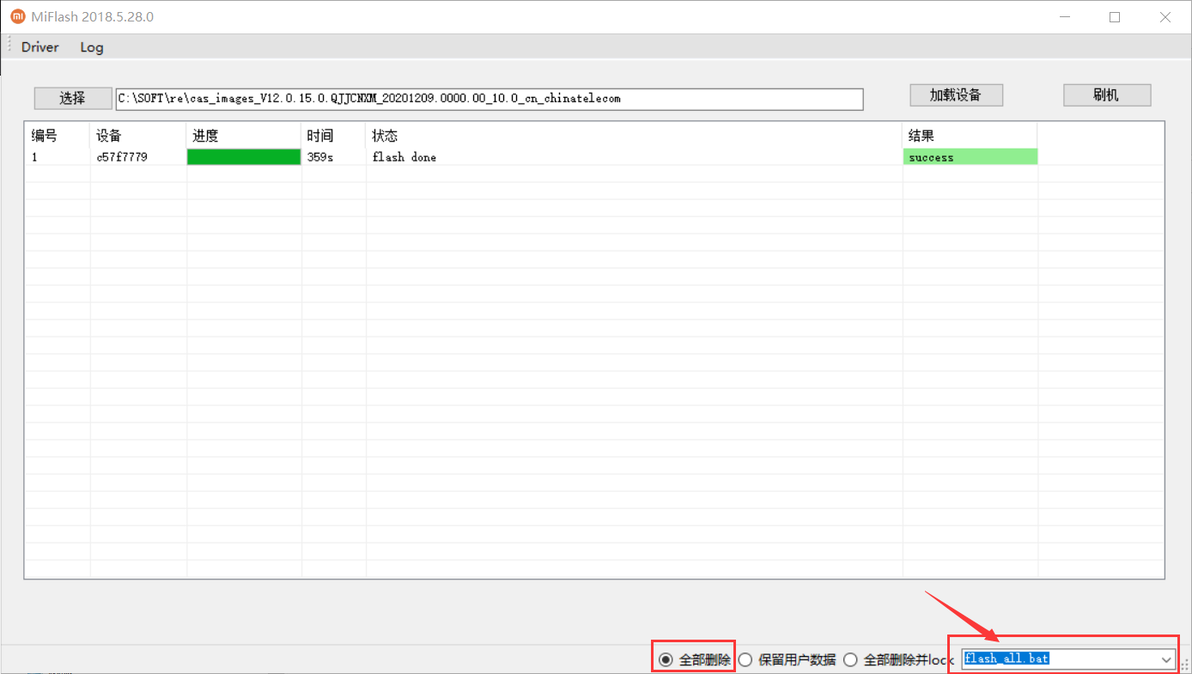
Task: Click the green success result cell
Action: pos(970,157)
